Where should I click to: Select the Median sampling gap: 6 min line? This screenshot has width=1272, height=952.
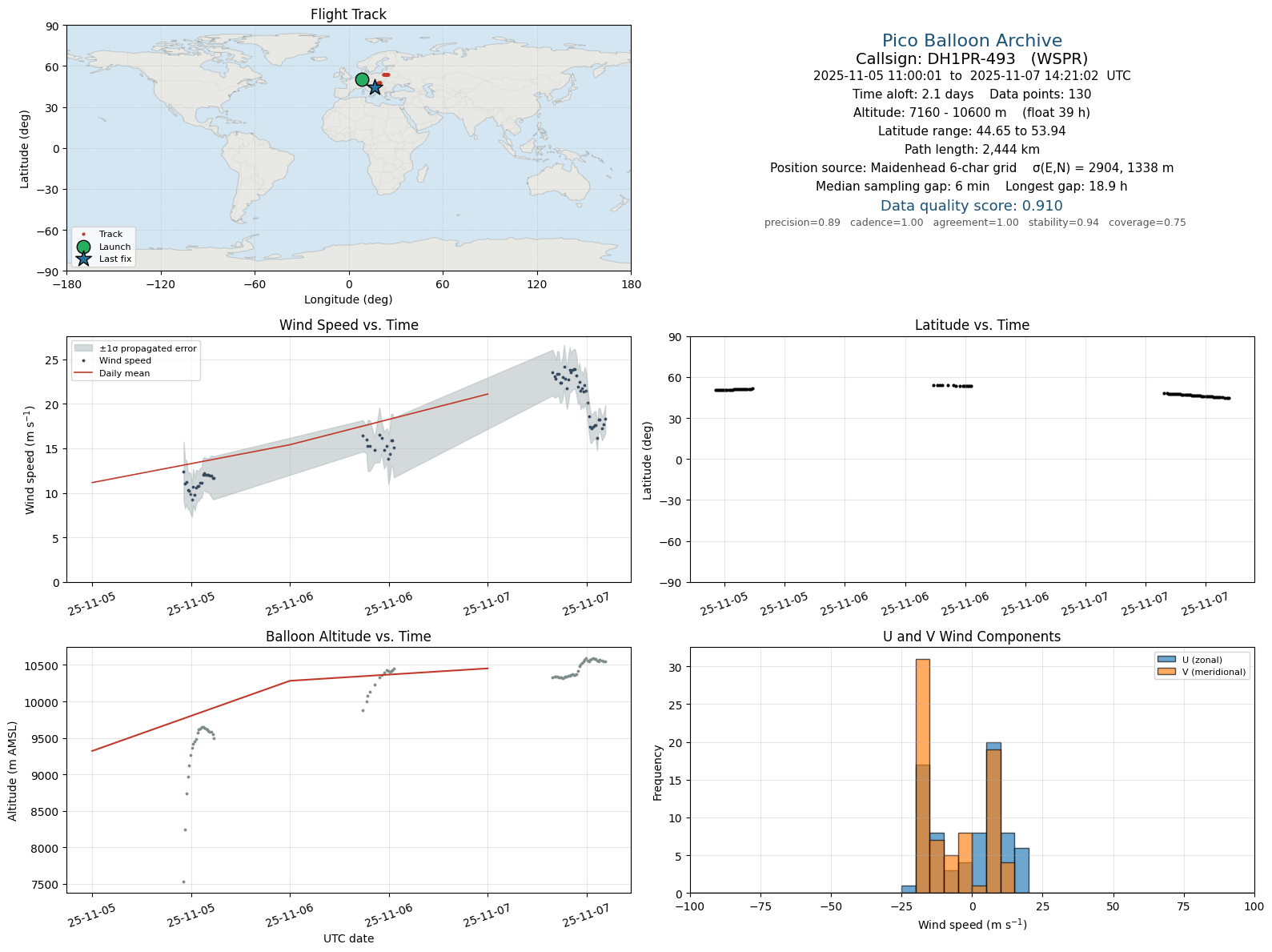(x=972, y=187)
